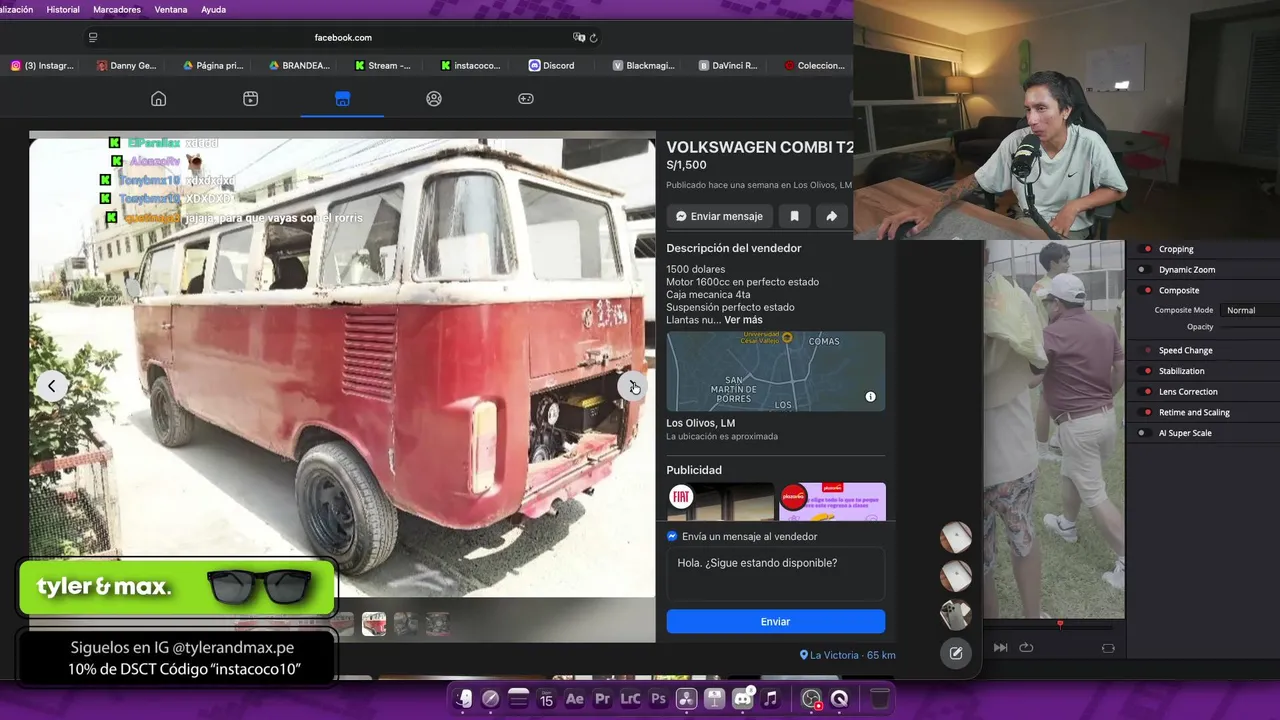Viewport: 1280px width, 720px height.
Task: Show the previous listing photo arrow
Action: coord(52,386)
